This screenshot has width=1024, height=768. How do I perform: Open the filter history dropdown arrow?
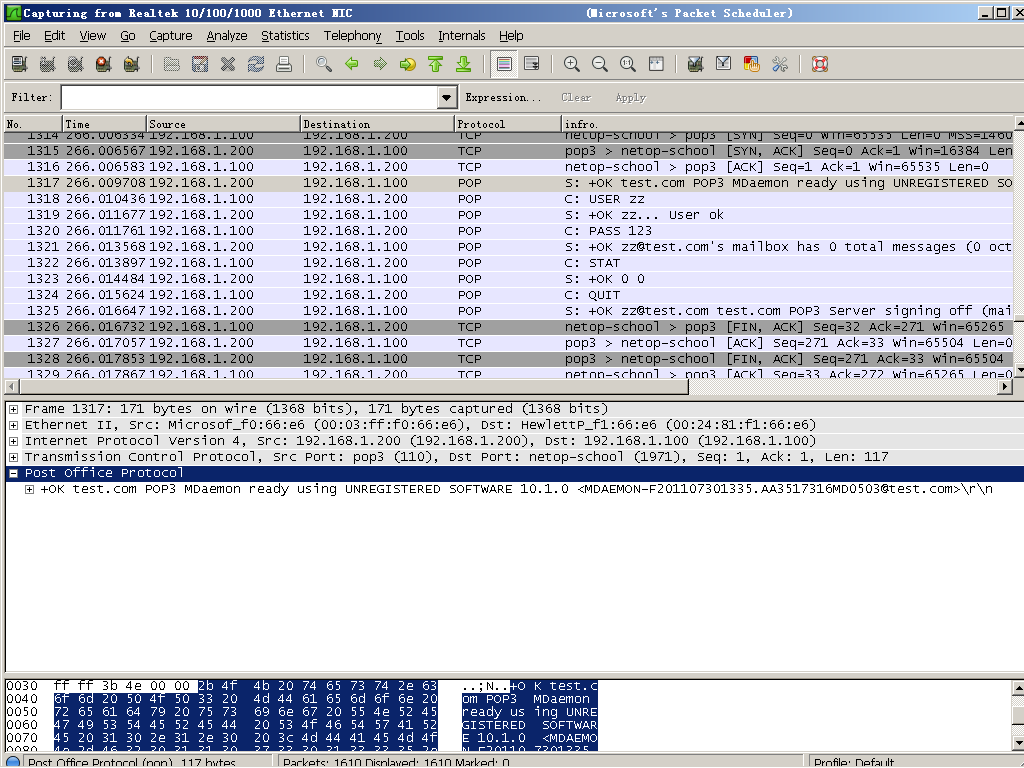coord(447,98)
